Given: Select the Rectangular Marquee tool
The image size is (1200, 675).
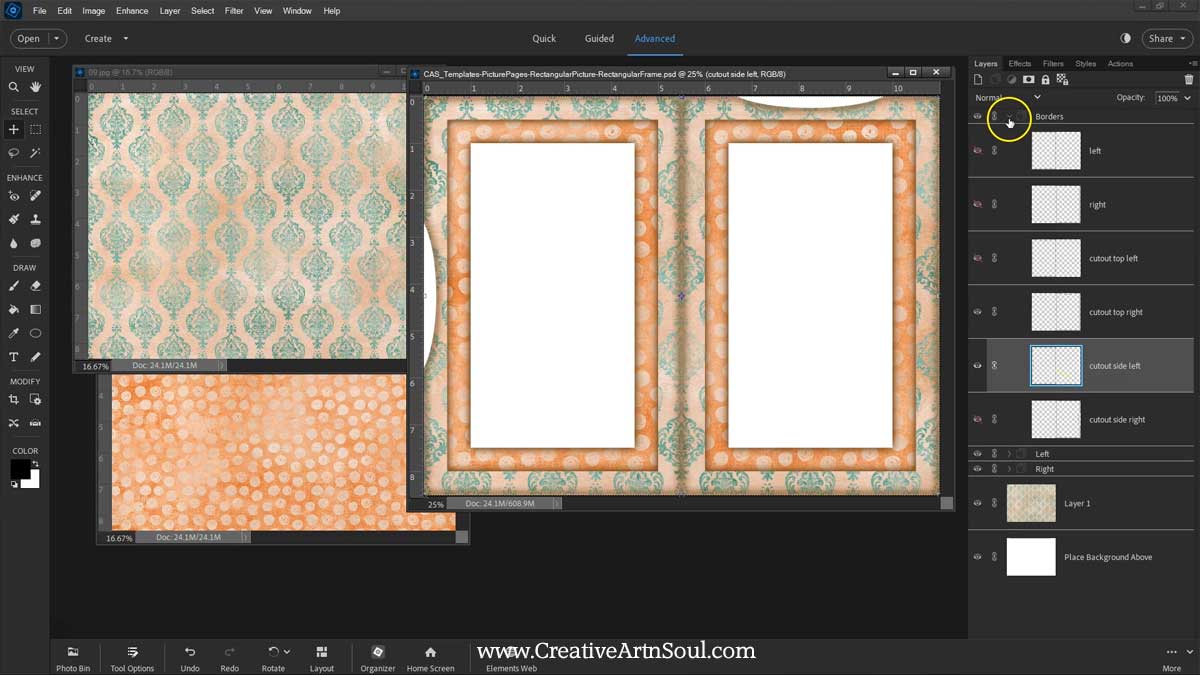Looking at the screenshot, I should coord(36,129).
